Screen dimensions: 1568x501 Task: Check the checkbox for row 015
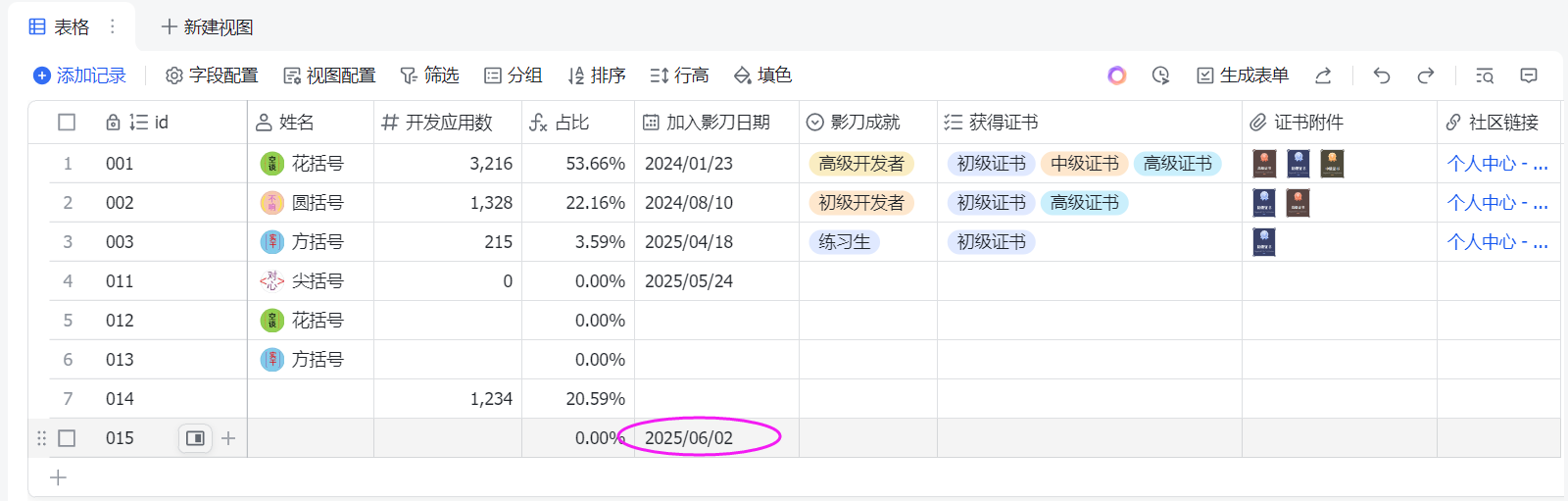[67, 438]
